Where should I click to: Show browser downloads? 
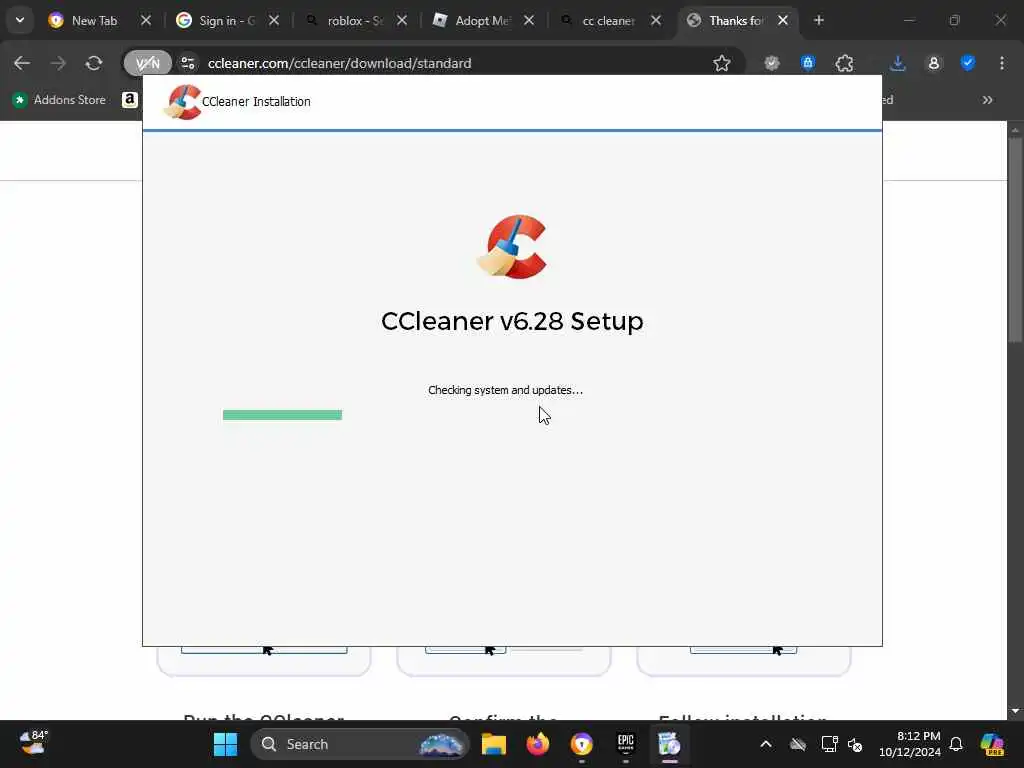tap(898, 63)
